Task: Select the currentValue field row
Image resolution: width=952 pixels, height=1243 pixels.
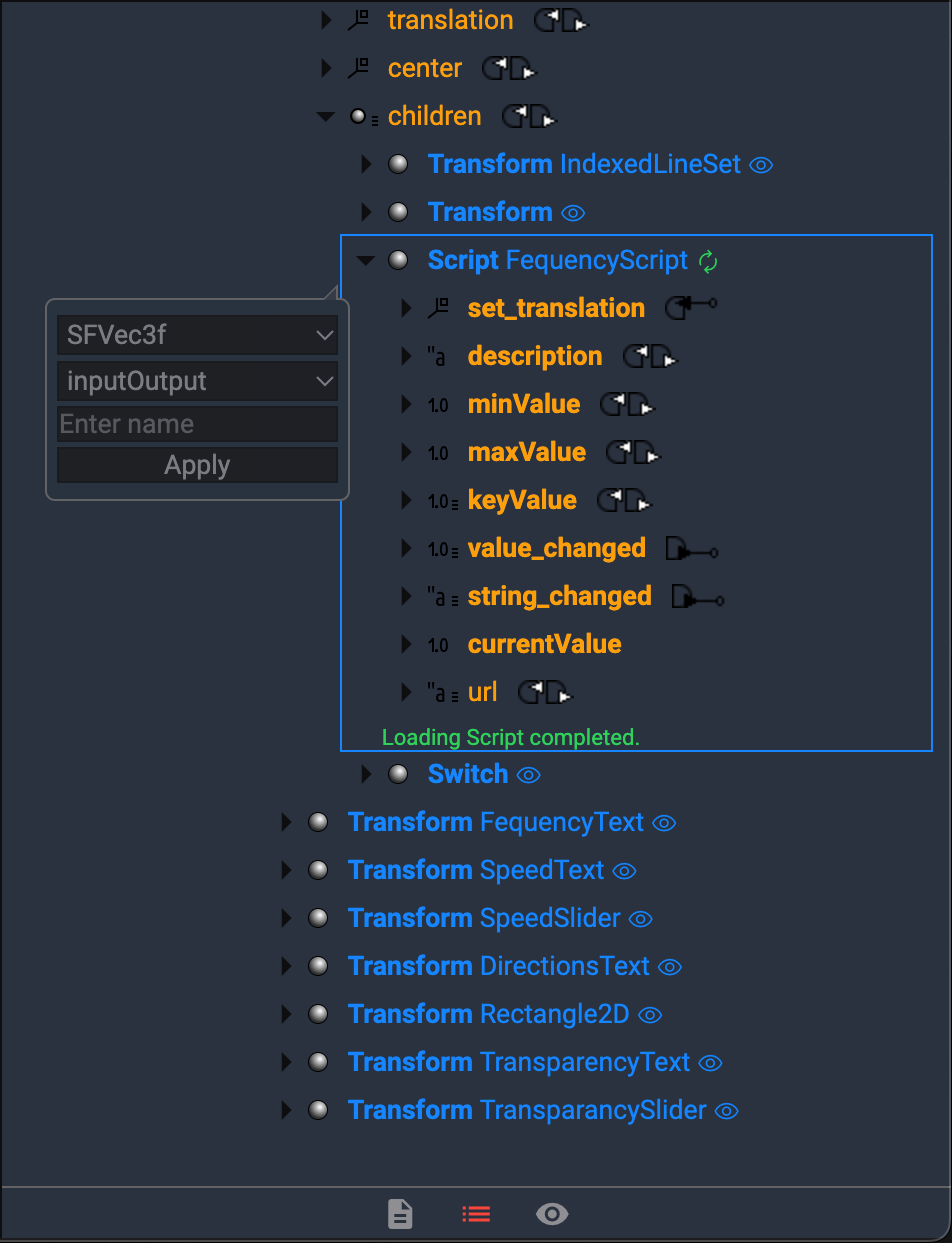Action: (544, 644)
